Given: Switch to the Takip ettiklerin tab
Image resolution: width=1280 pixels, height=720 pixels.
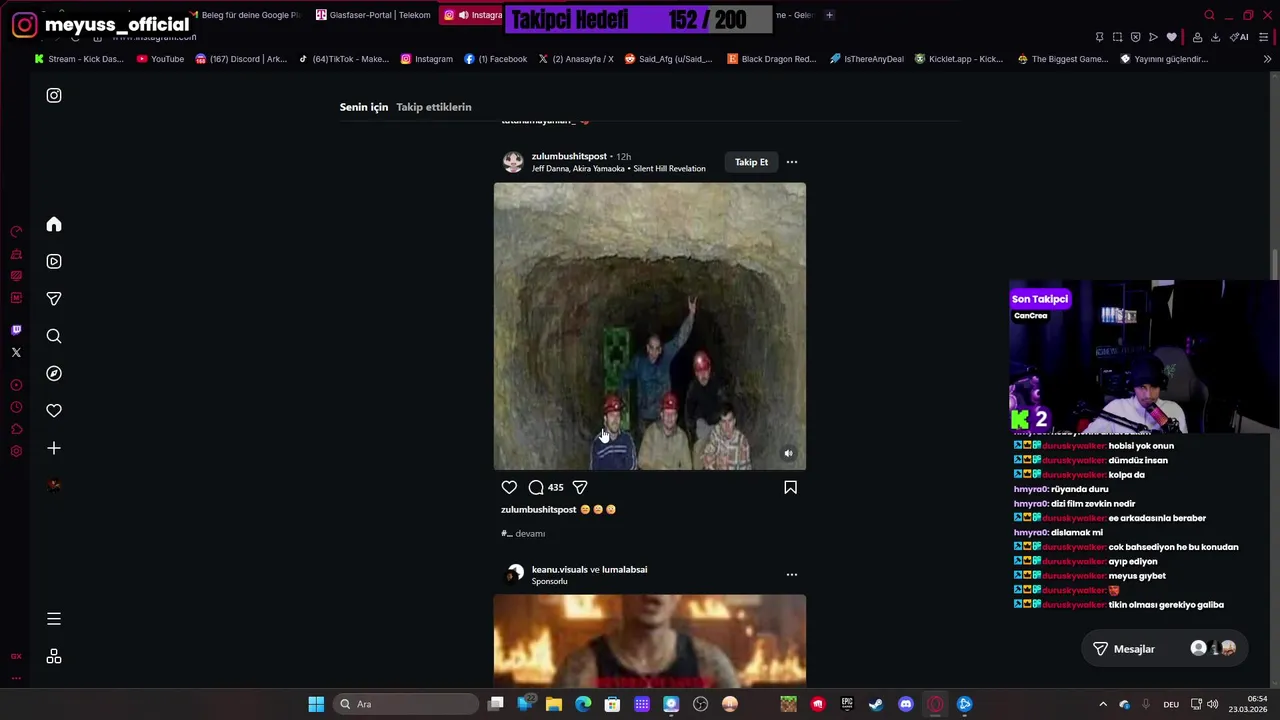Looking at the screenshot, I should pyautogui.click(x=433, y=107).
